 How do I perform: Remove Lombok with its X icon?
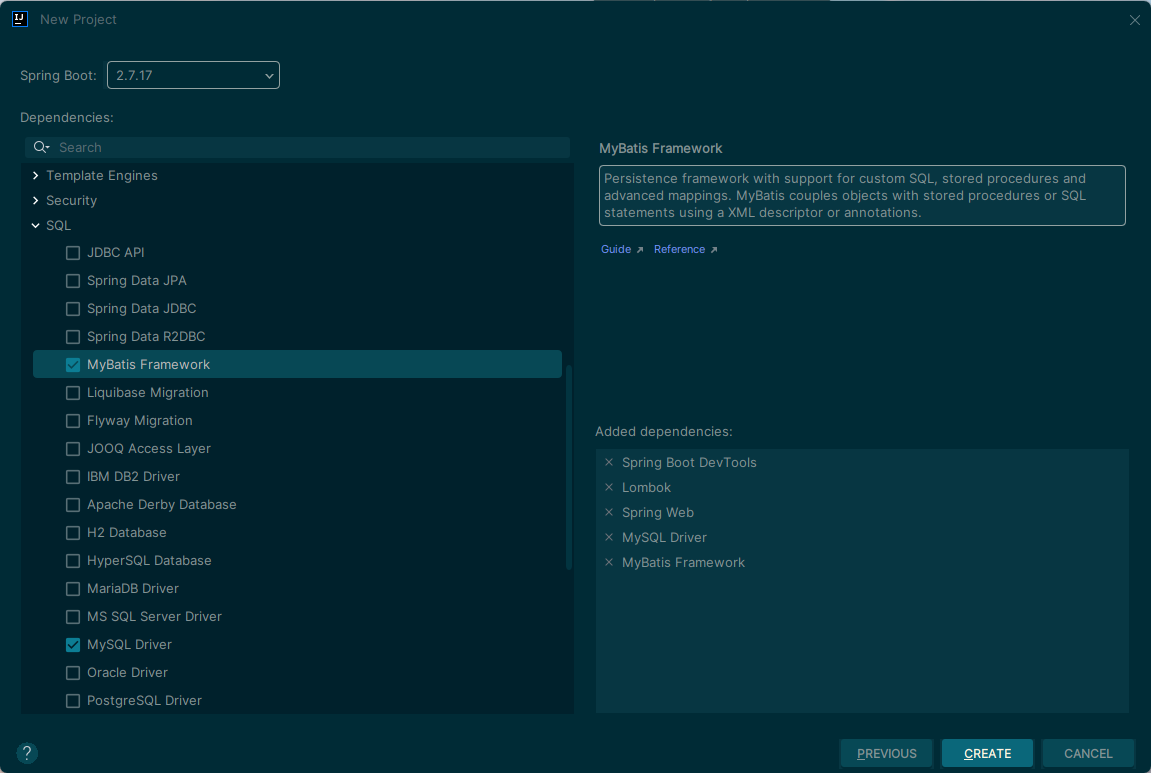[x=609, y=487]
